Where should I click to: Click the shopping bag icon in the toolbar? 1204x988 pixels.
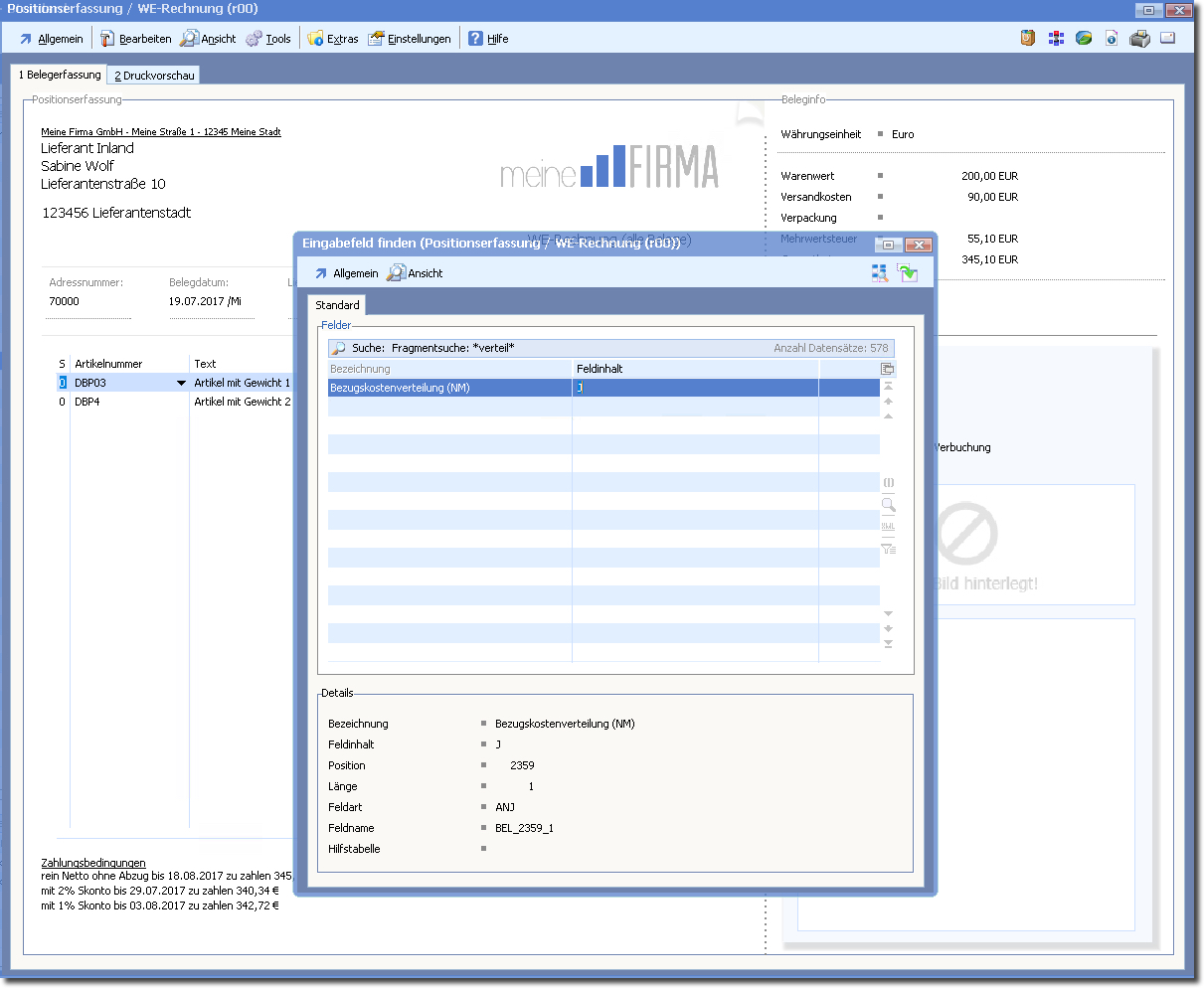tap(1028, 39)
